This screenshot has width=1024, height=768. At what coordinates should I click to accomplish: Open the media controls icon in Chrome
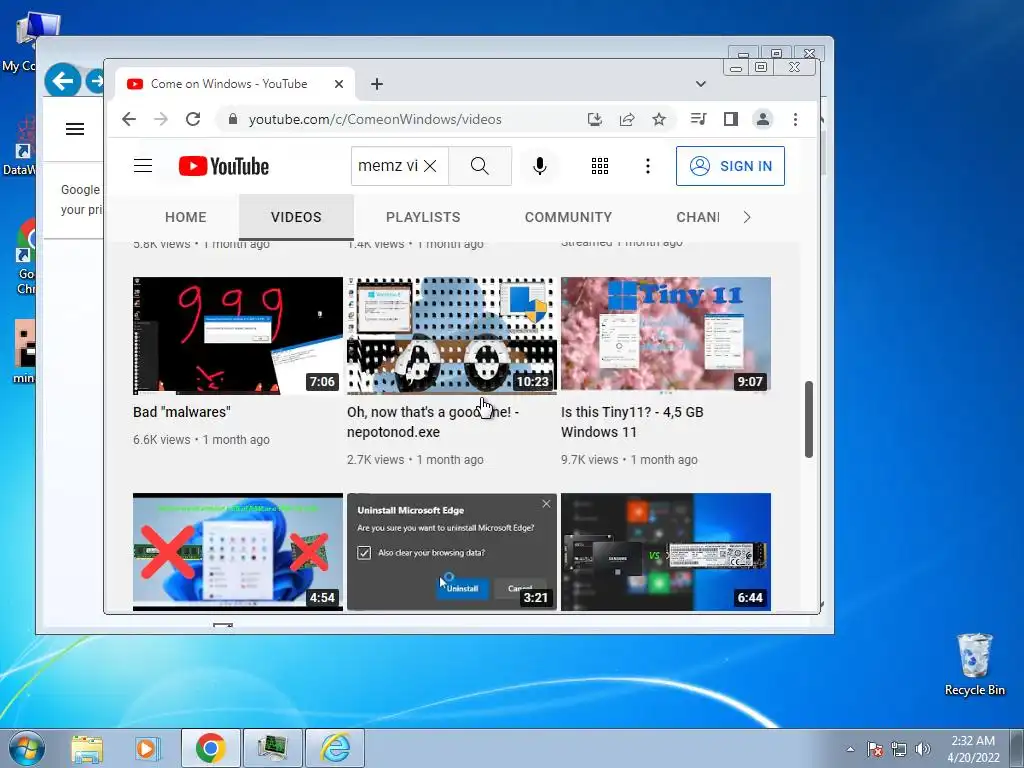[x=698, y=119]
